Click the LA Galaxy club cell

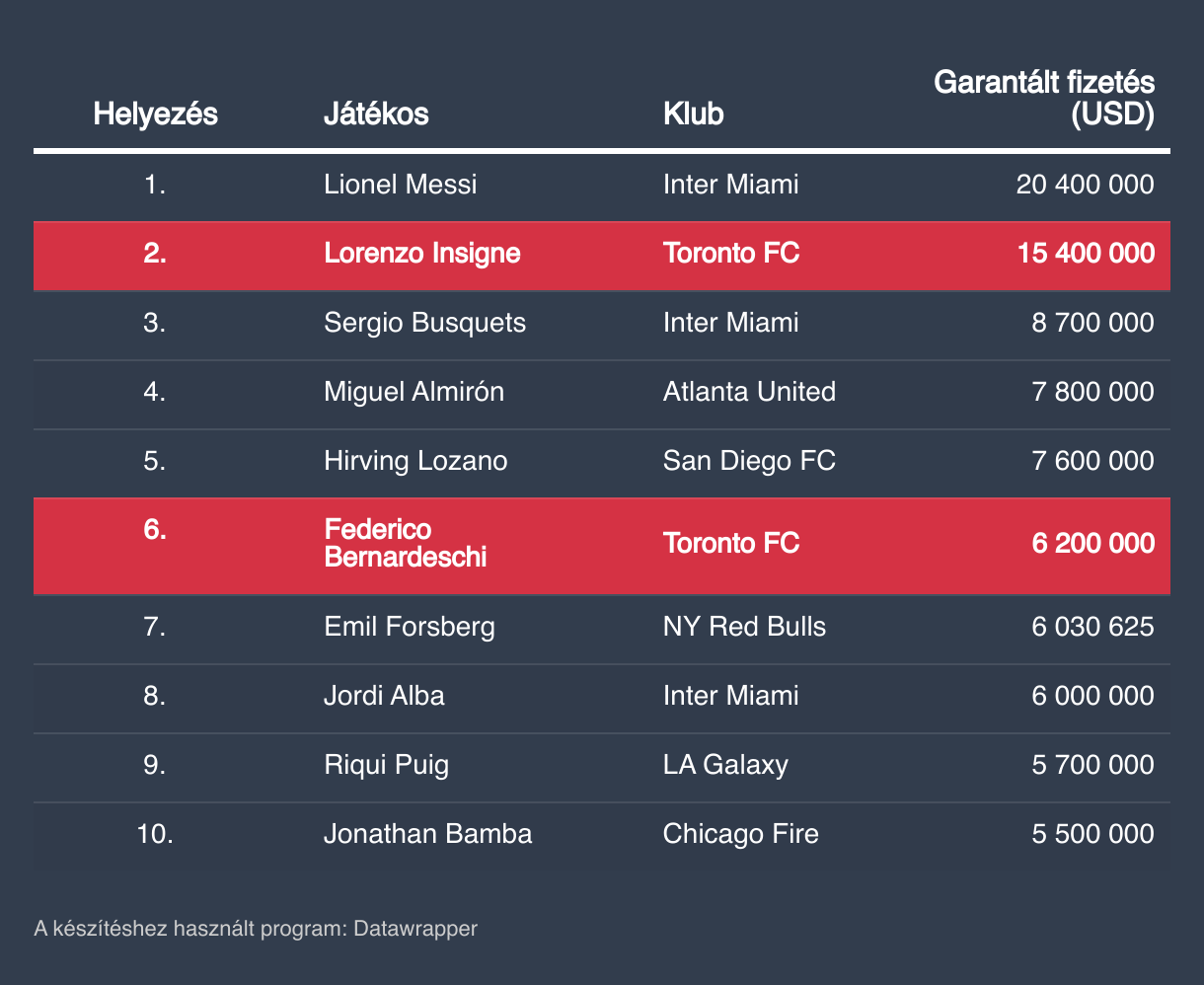click(x=725, y=765)
